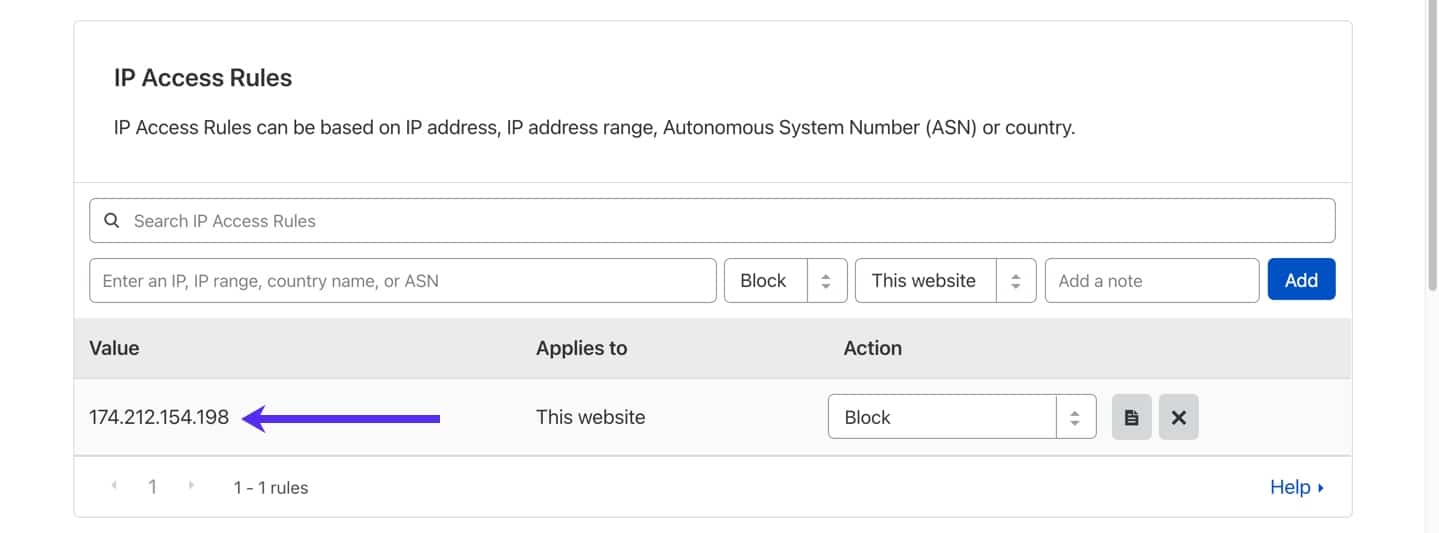This screenshot has width=1439, height=533.
Task: Select page number 1 in pagination
Action: coord(152,487)
